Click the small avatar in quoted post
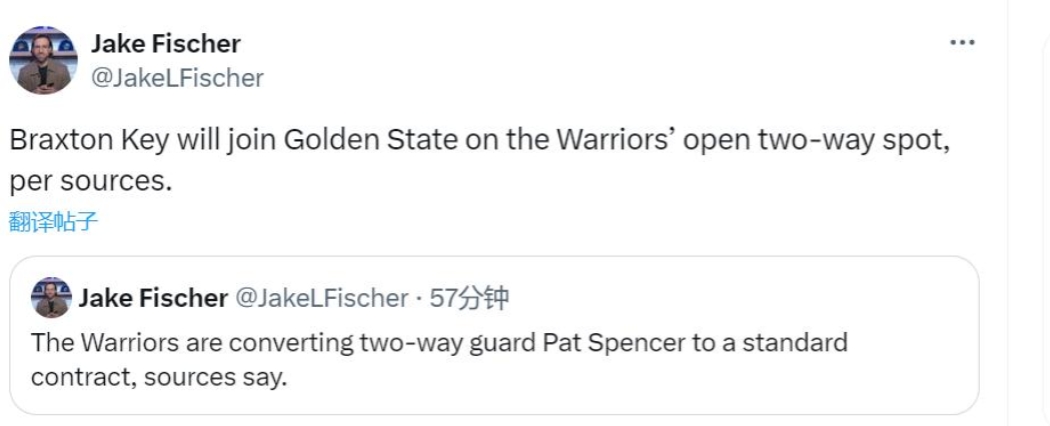This screenshot has width=1050, height=426. [51, 298]
